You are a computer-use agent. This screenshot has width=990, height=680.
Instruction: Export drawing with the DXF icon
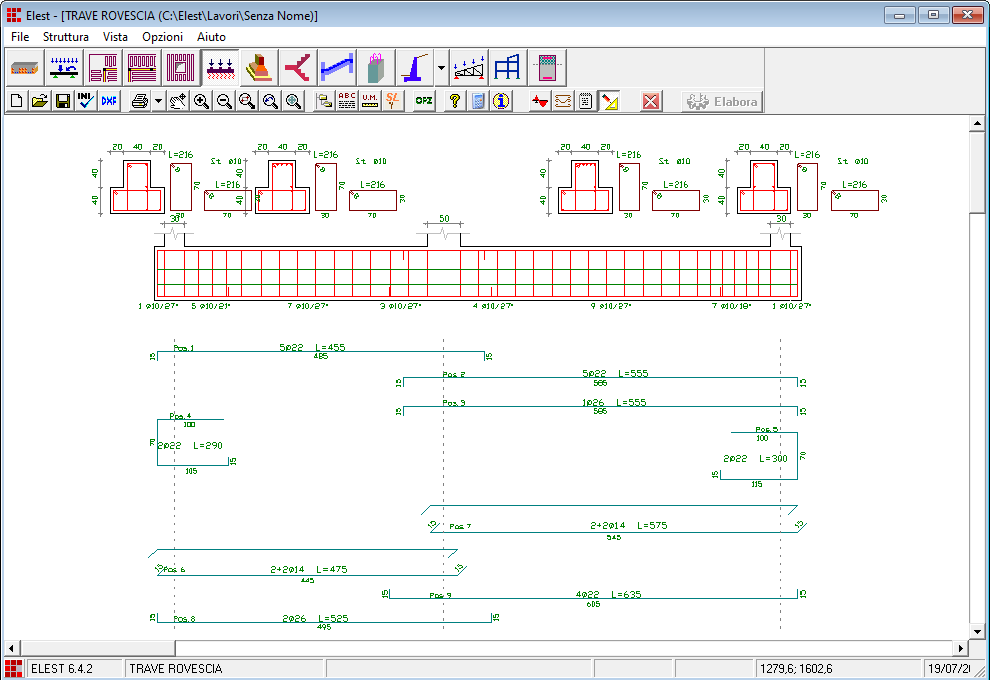tap(109, 101)
